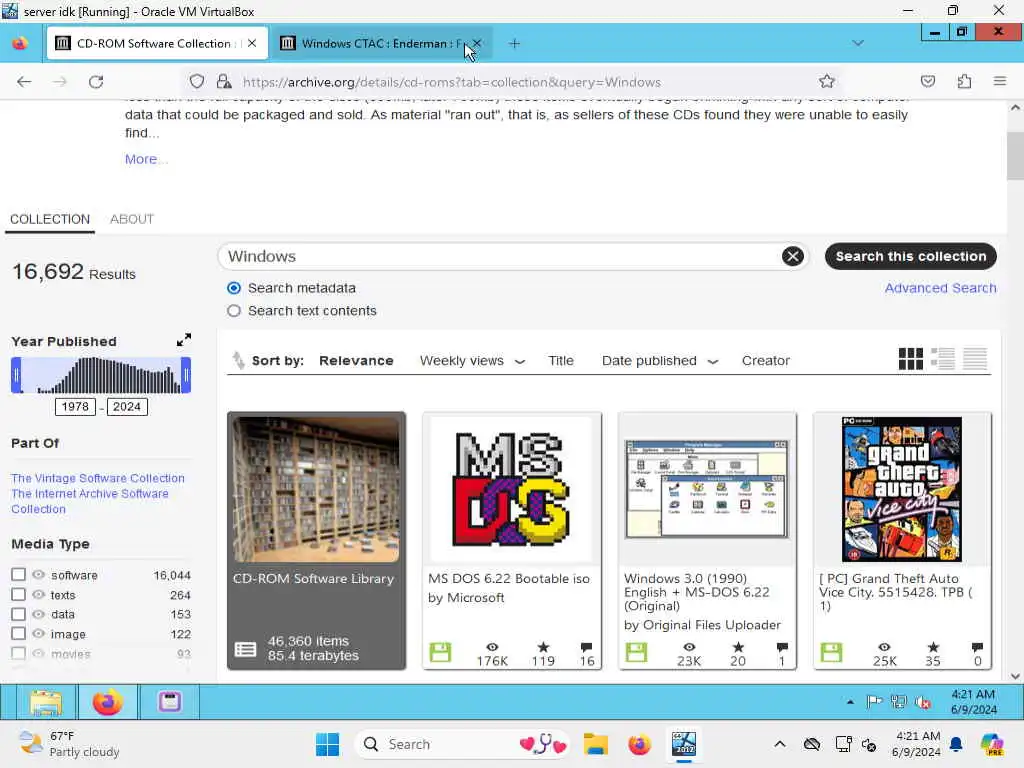The width and height of the screenshot is (1024, 768).
Task: Hide texts results with eye icon
Action: (39, 594)
